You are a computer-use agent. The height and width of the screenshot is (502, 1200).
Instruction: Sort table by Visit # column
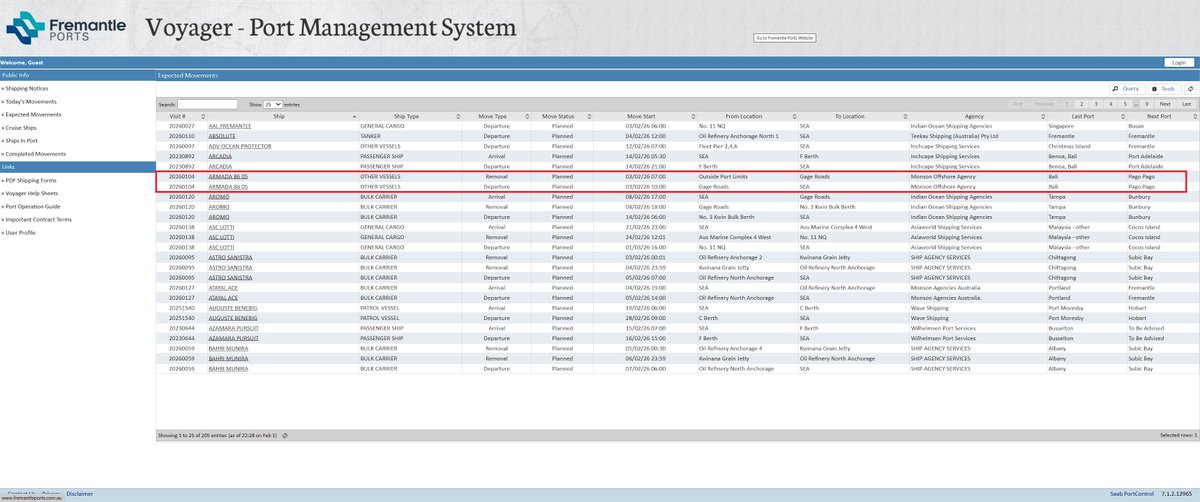(x=181, y=116)
